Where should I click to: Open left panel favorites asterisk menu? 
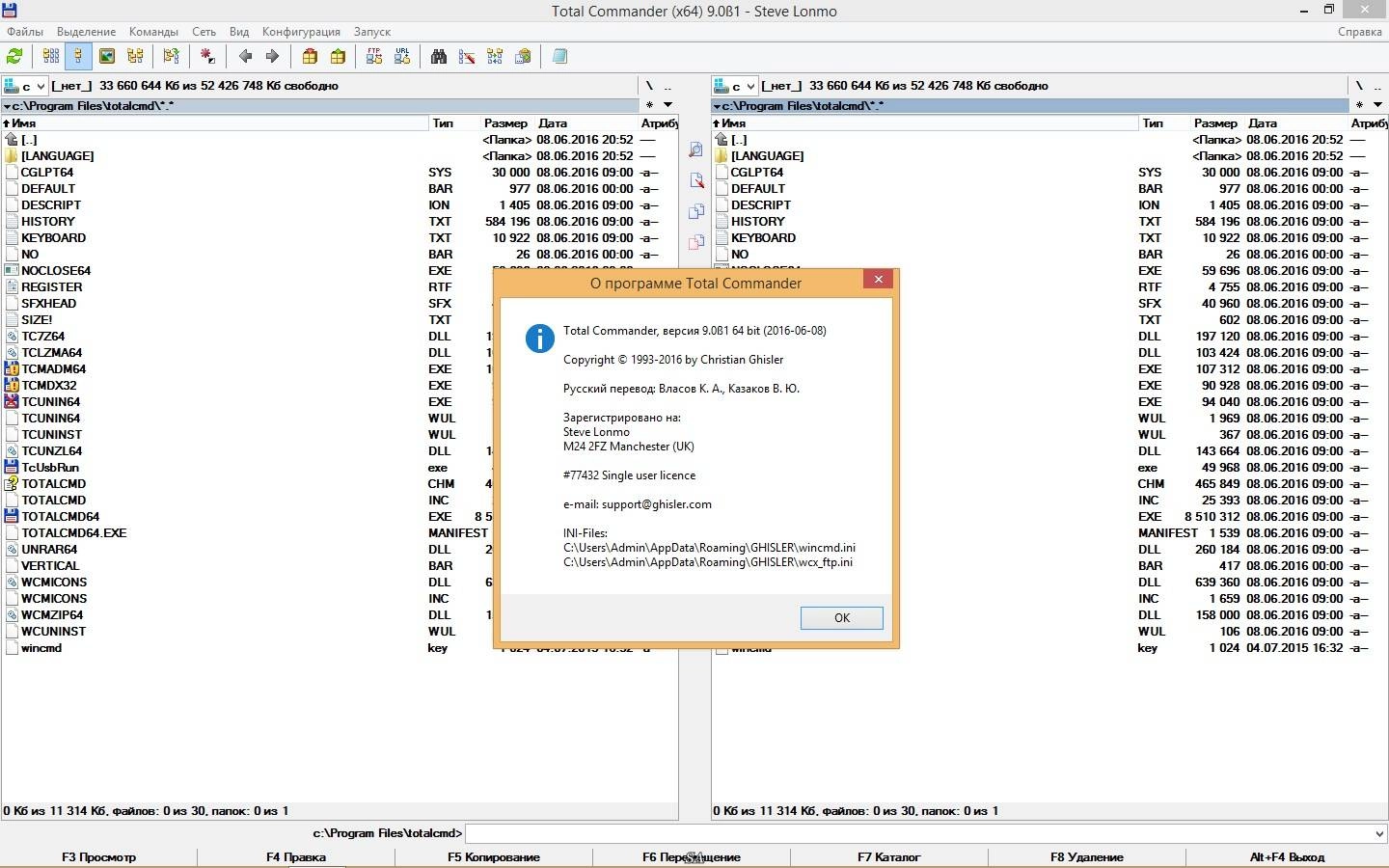[649, 104]
